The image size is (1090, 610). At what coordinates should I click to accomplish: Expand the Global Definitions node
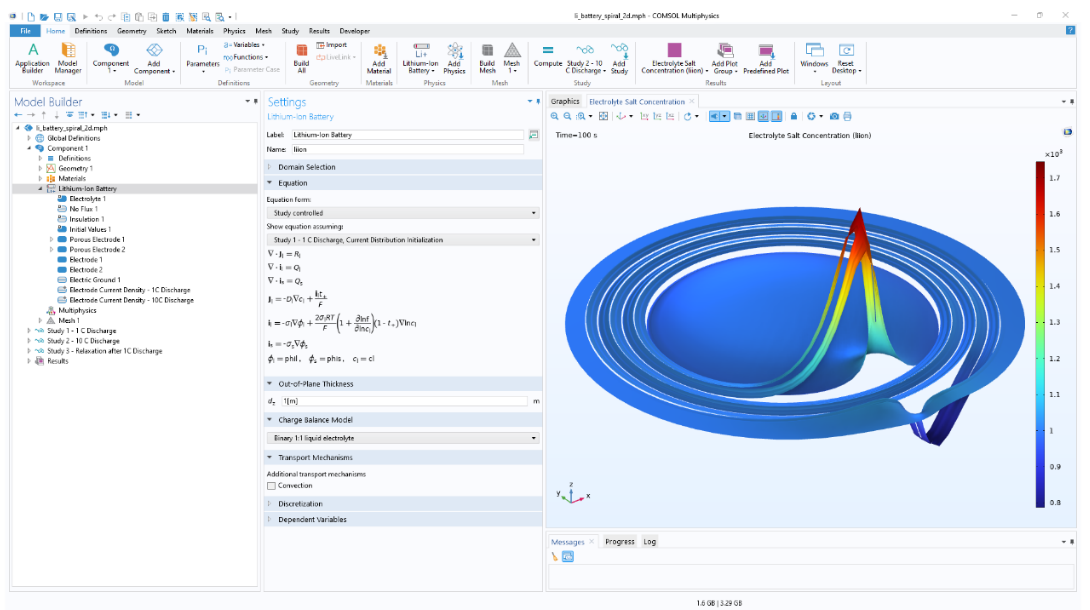(x=29, y=138)
